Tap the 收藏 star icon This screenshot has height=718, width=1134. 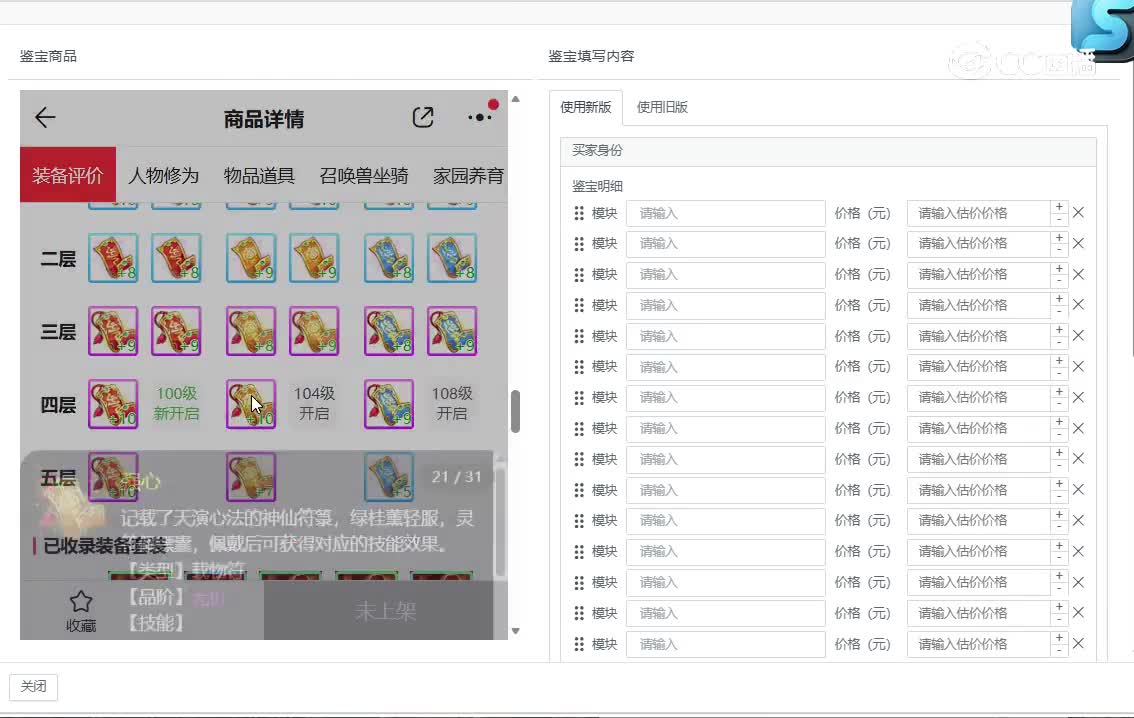81,602
